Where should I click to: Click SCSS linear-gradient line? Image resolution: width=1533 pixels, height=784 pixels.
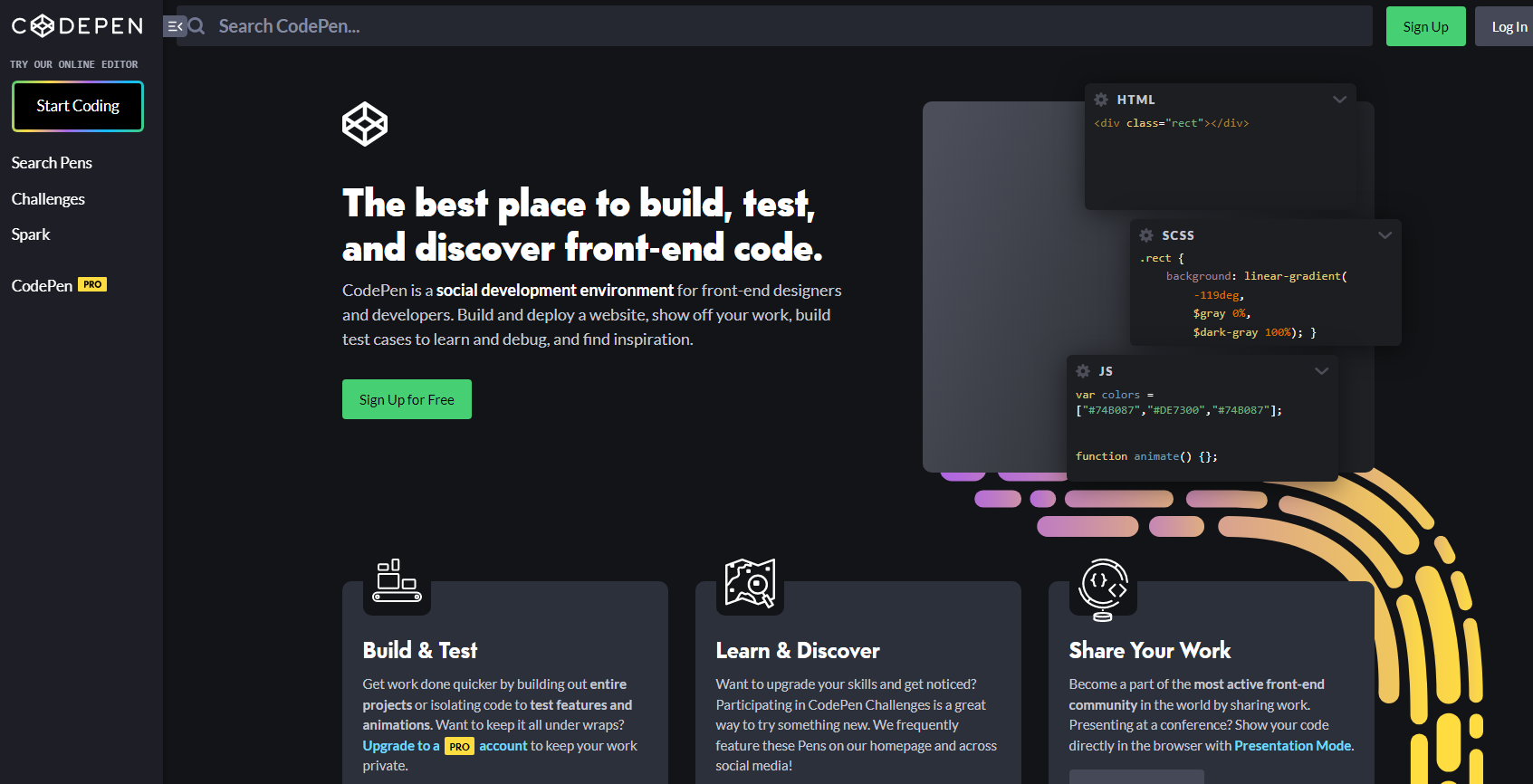tap(1256, 276)
